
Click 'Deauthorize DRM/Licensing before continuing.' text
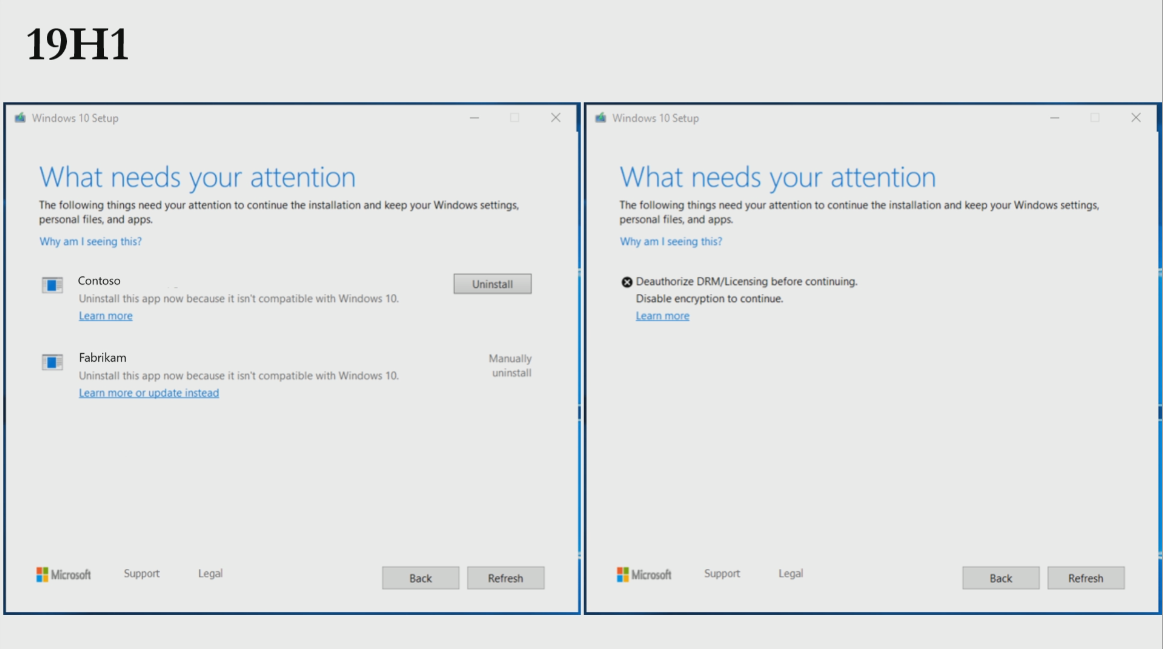(746, 282)
